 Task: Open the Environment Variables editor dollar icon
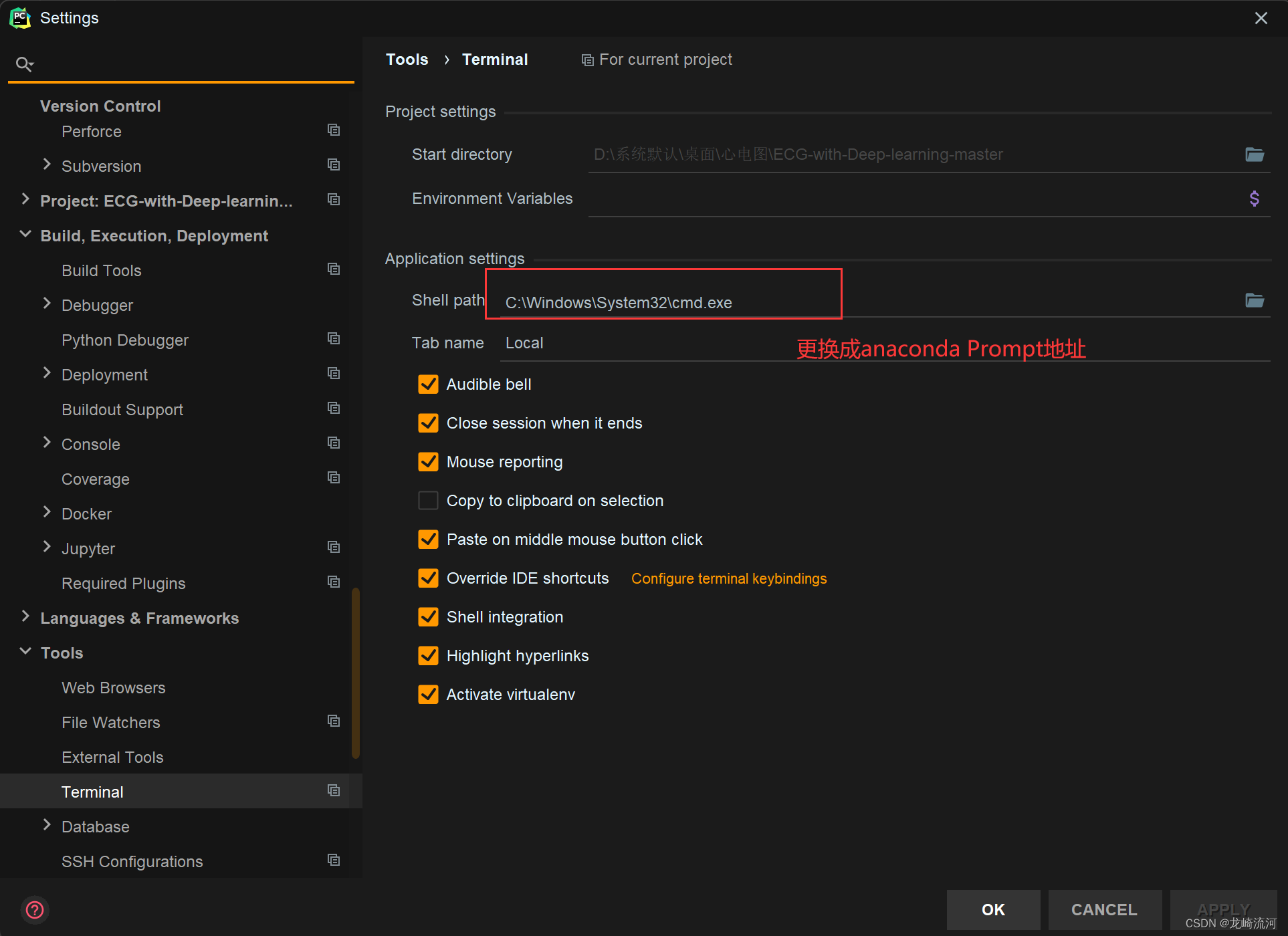[x=1254, y=199]
